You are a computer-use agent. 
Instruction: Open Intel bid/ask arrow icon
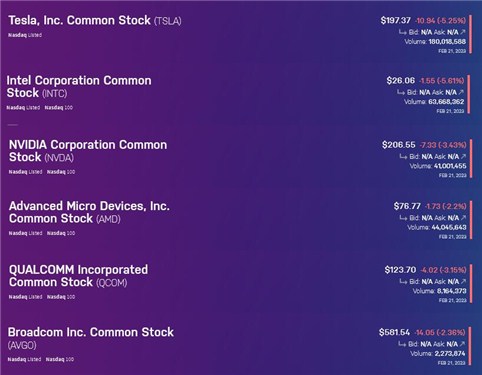[x=461, y=92]
